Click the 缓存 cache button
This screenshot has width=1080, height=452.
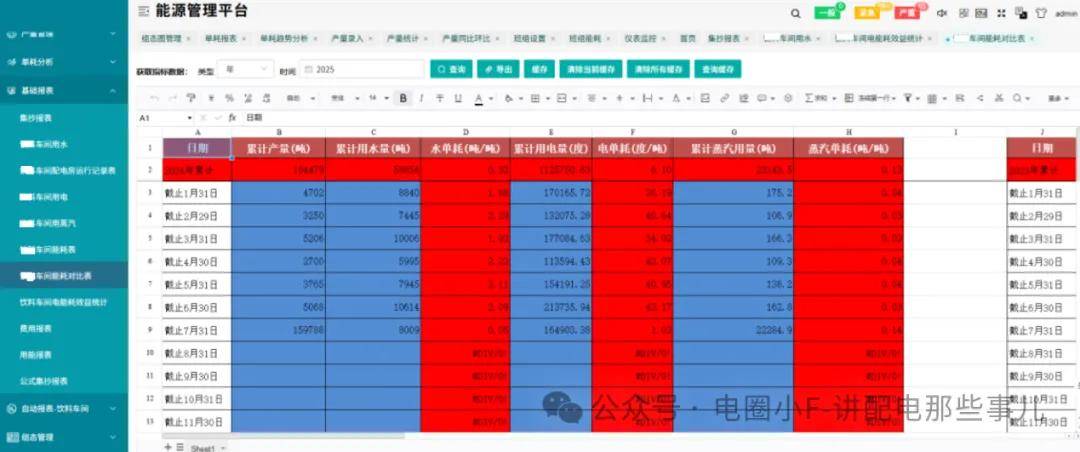point(540,69)
